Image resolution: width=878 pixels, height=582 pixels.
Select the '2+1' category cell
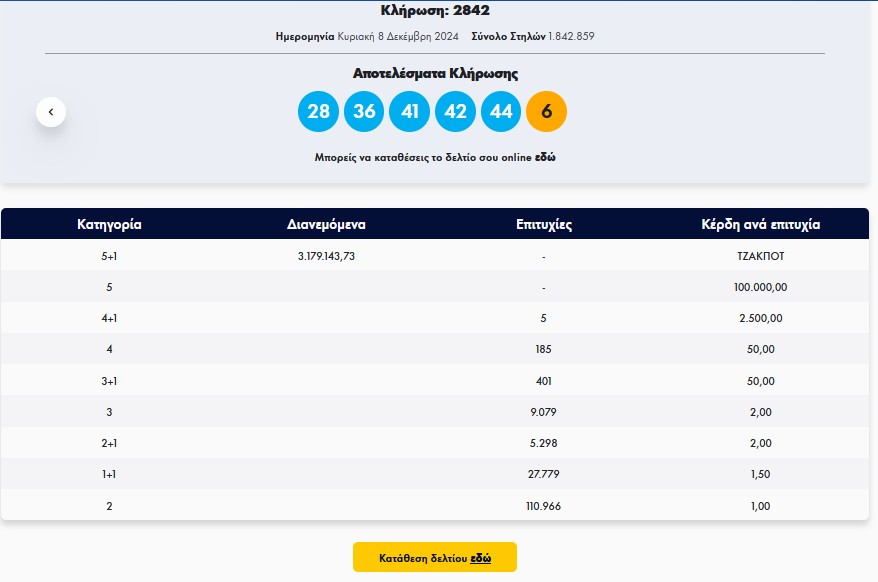(109, 443)
